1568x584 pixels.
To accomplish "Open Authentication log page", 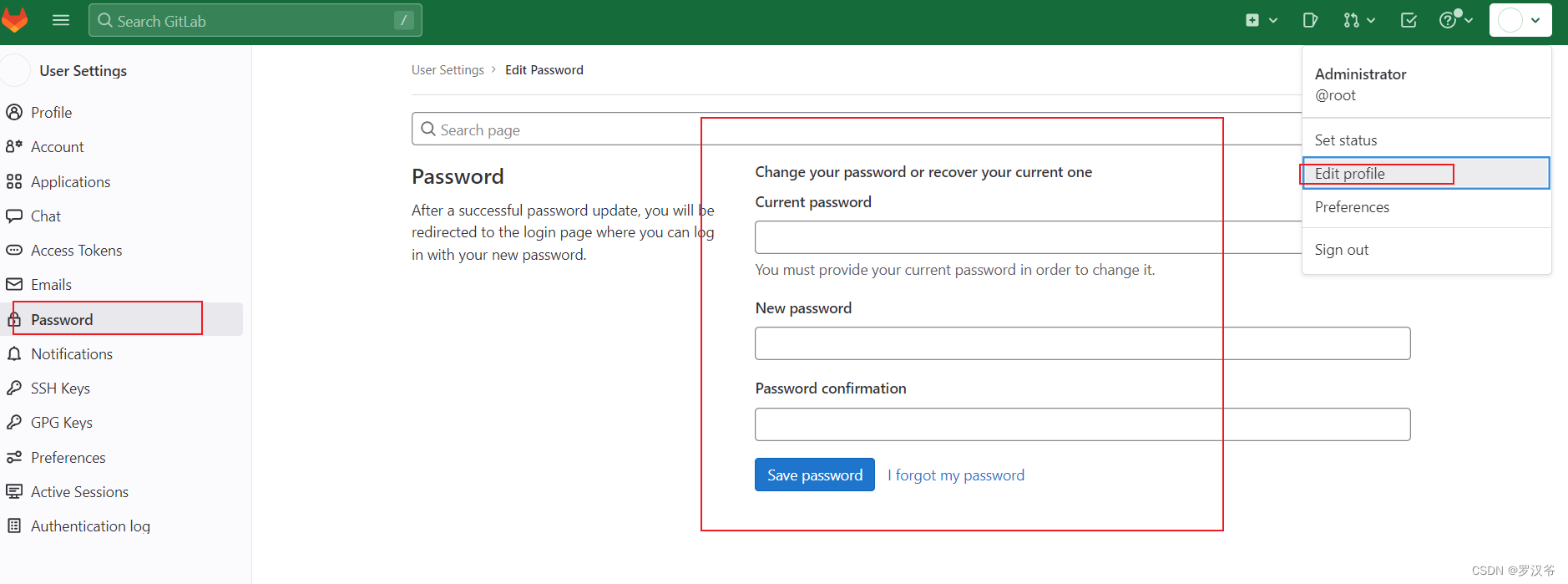I will [90, 526].
